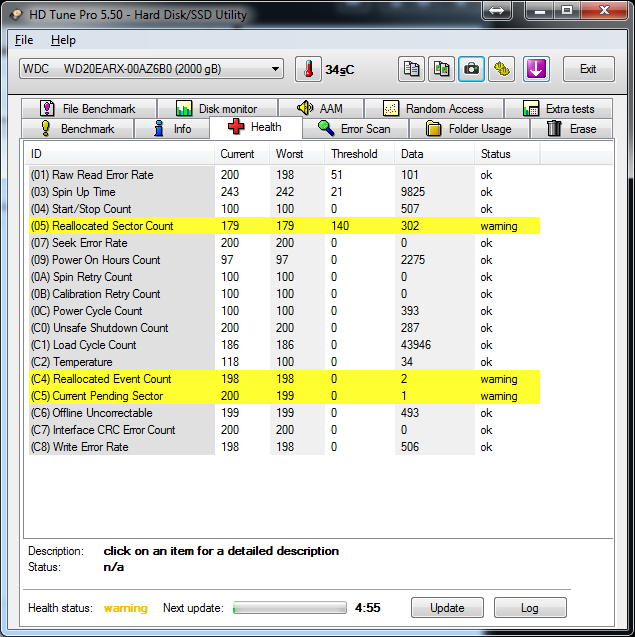Select the (C2) Temperature row
This screenshot has height=637, width=635.
(284, 362)
